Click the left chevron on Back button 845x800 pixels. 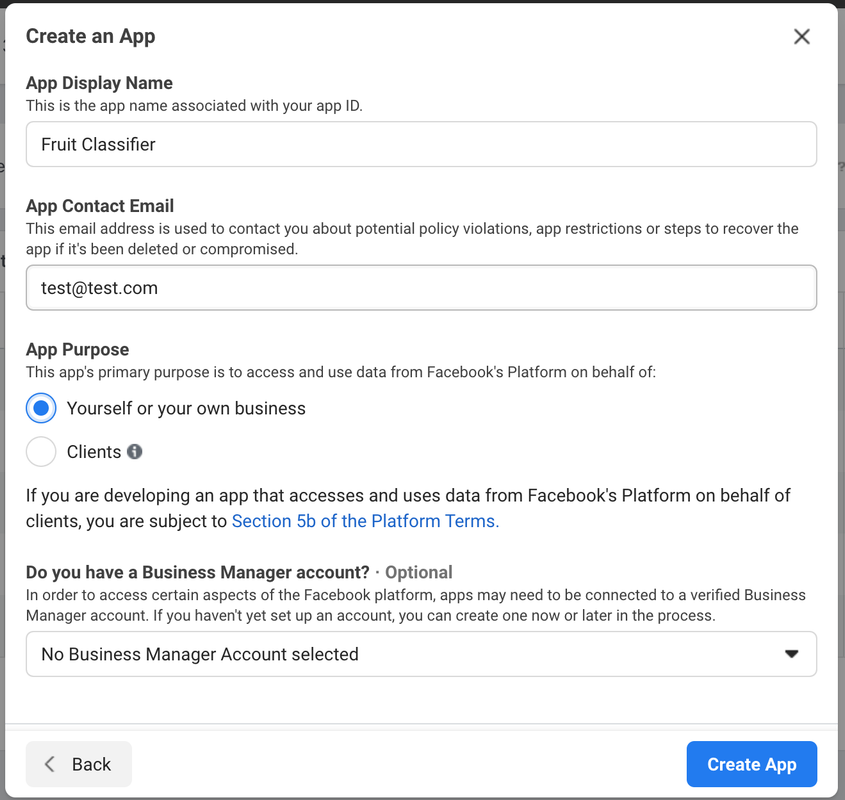tap(50, 763)
